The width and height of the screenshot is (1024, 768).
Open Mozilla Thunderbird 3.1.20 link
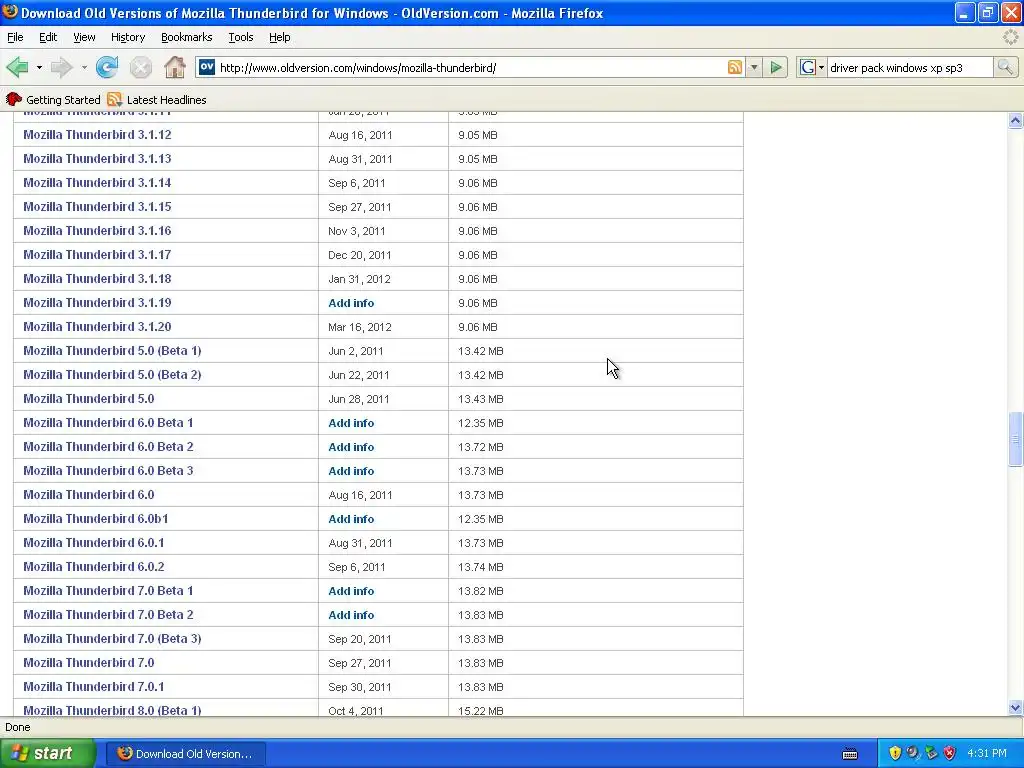coord(97,327)
